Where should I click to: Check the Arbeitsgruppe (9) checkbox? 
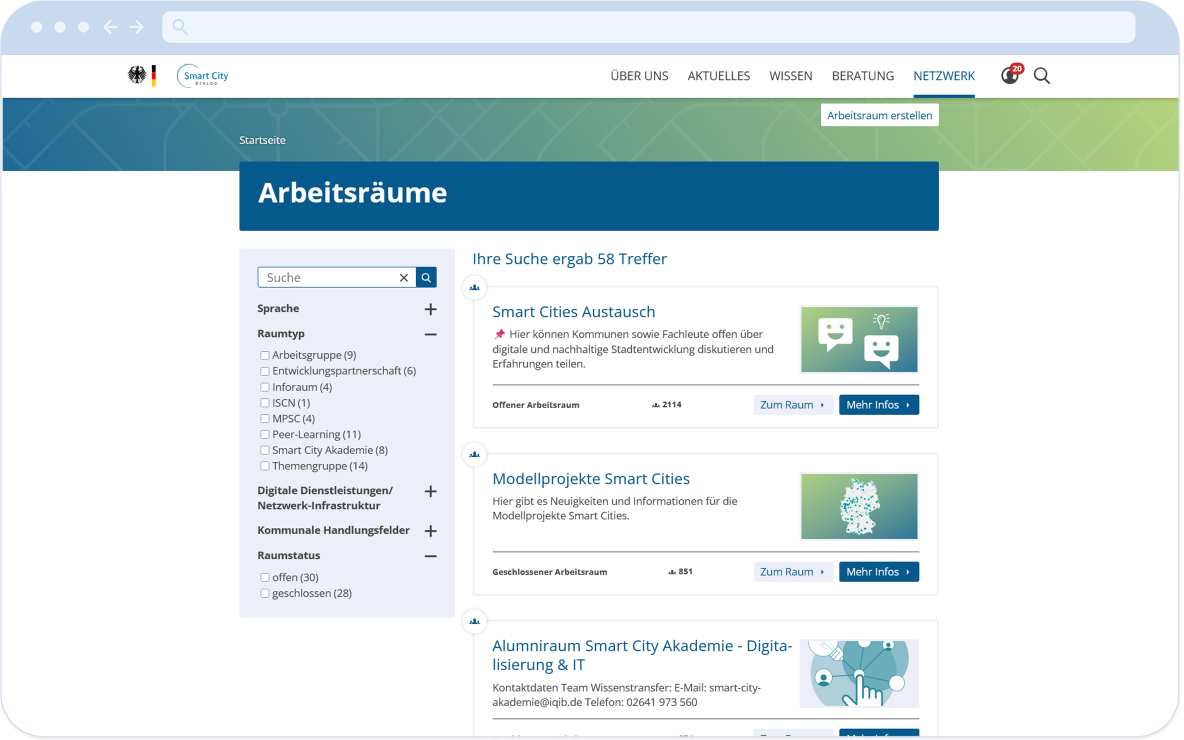click(265, 356)
